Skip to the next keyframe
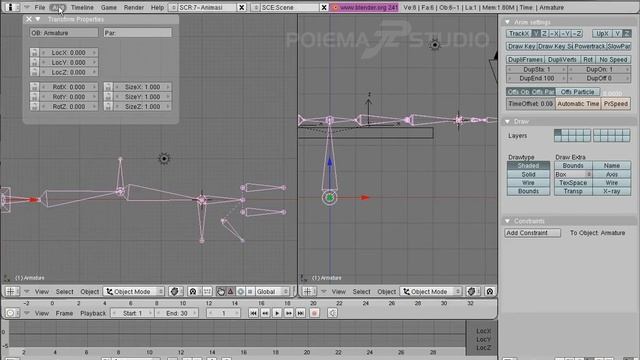 pyautogui.click(x=289, y=313)
